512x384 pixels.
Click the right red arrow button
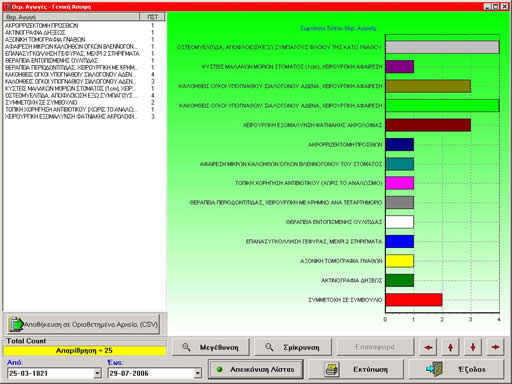[495, 347]
